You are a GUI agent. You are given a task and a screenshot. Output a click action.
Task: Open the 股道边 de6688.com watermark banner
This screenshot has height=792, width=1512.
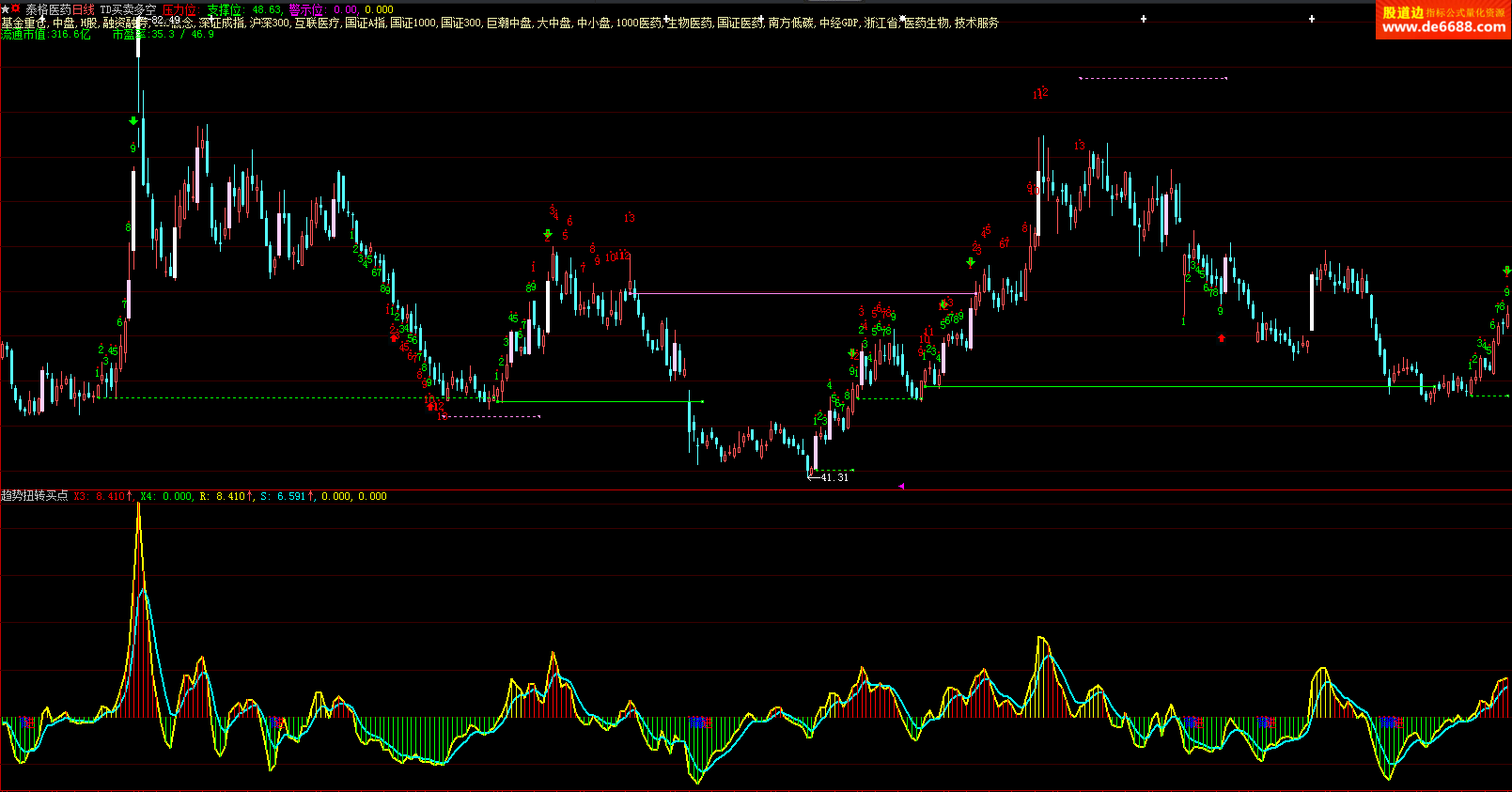pos(1443,20)
